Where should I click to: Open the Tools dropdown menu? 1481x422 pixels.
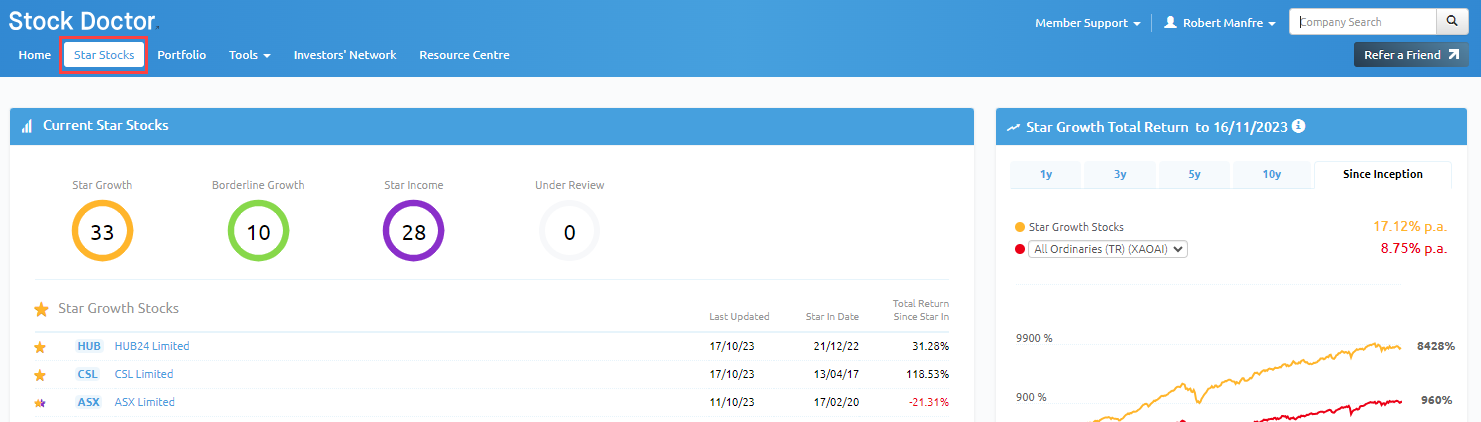point(249,55)
